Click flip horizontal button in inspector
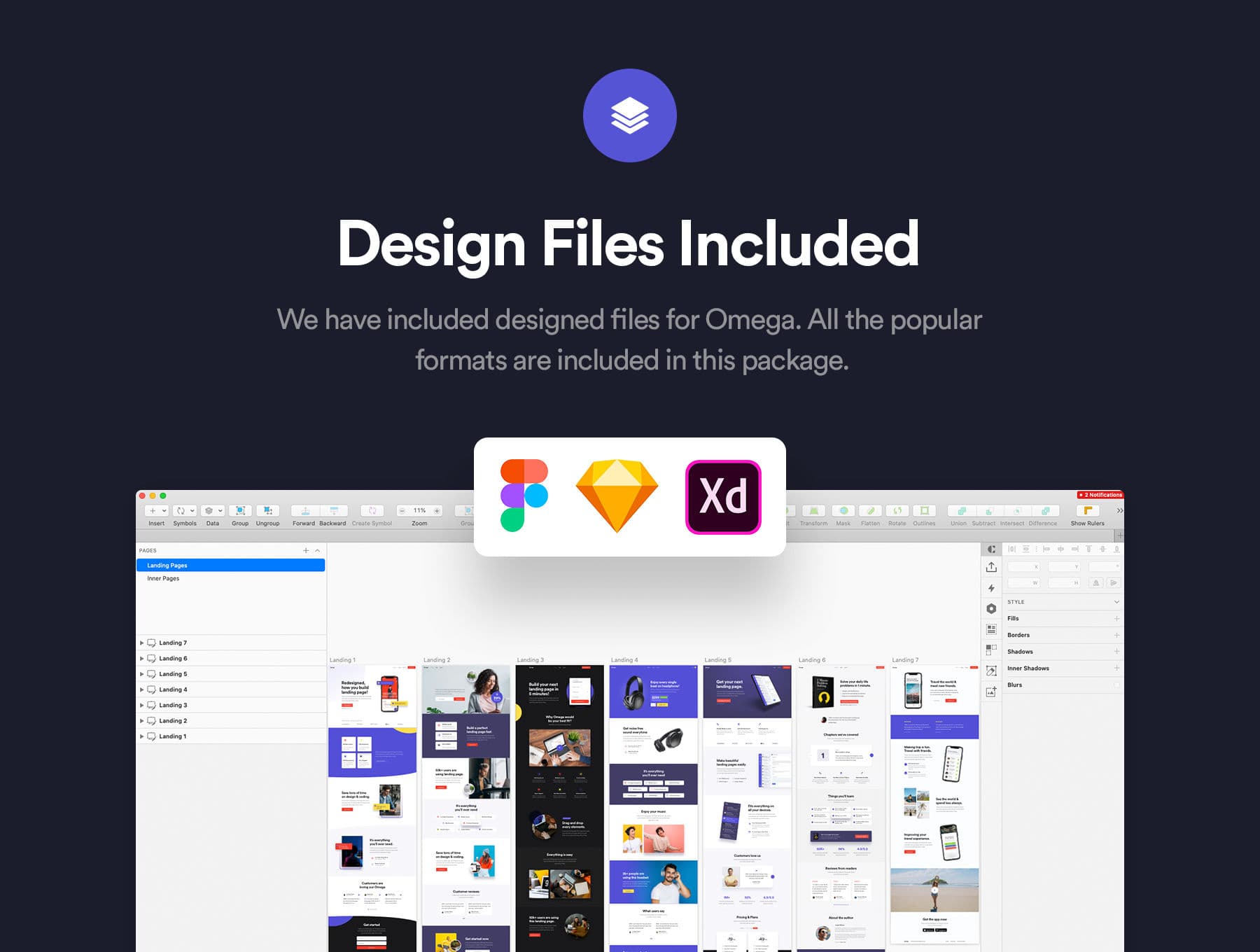This screenshot has width=1260, height=952. point(1096,583)
